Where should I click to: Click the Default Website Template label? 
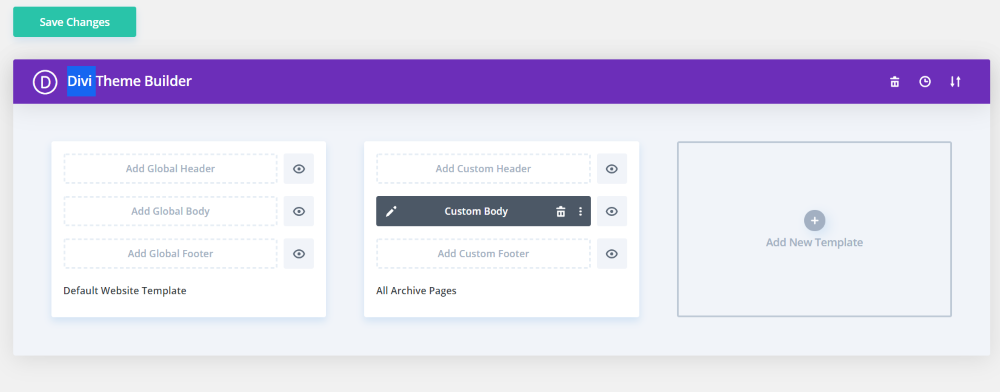(125, 291)
